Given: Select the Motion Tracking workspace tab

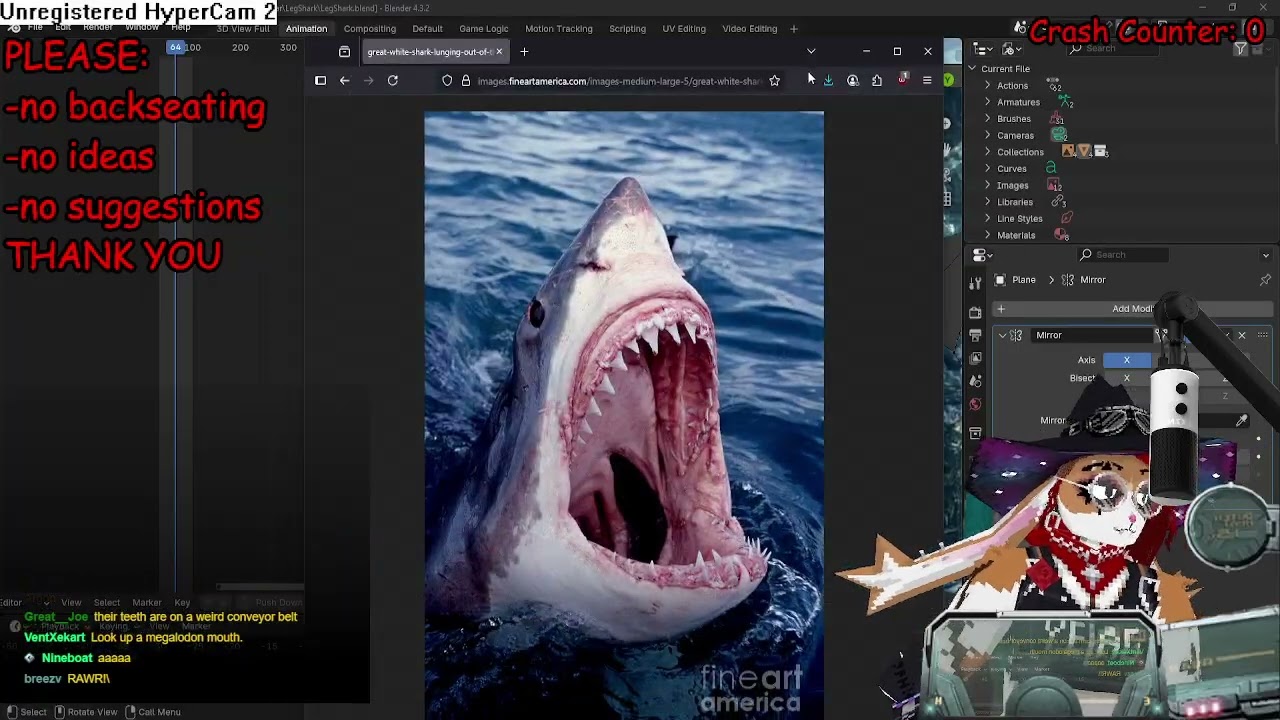Looking at the screenshot, I should (559, 29).
